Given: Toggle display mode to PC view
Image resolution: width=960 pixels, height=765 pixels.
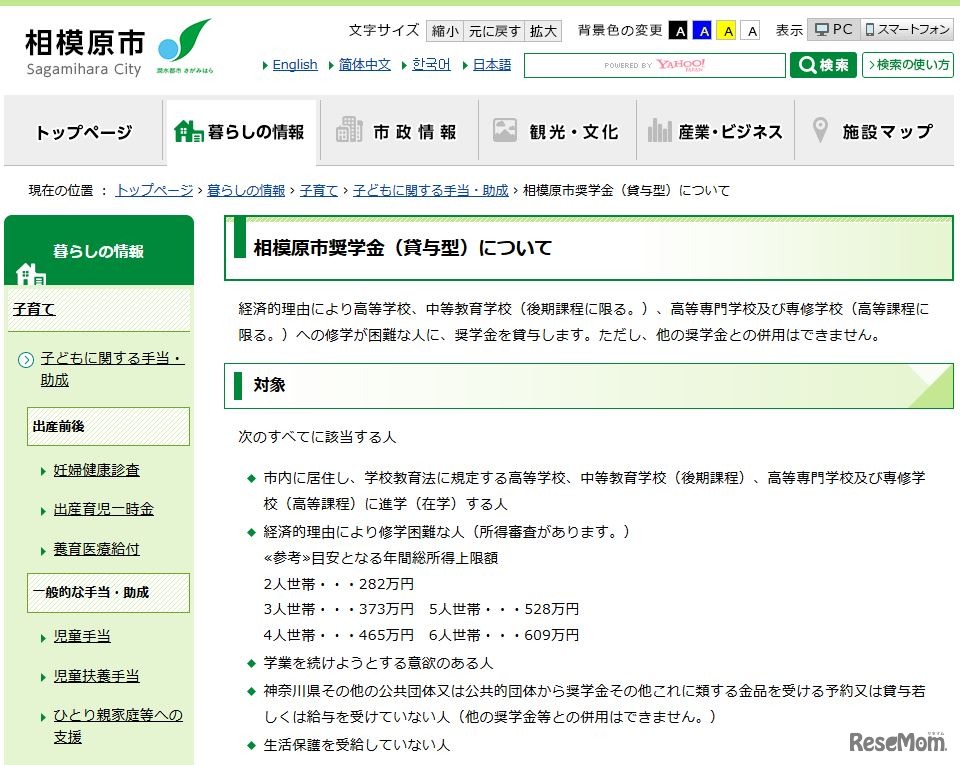Looking at the screenshot, I should tap(829, 29).
